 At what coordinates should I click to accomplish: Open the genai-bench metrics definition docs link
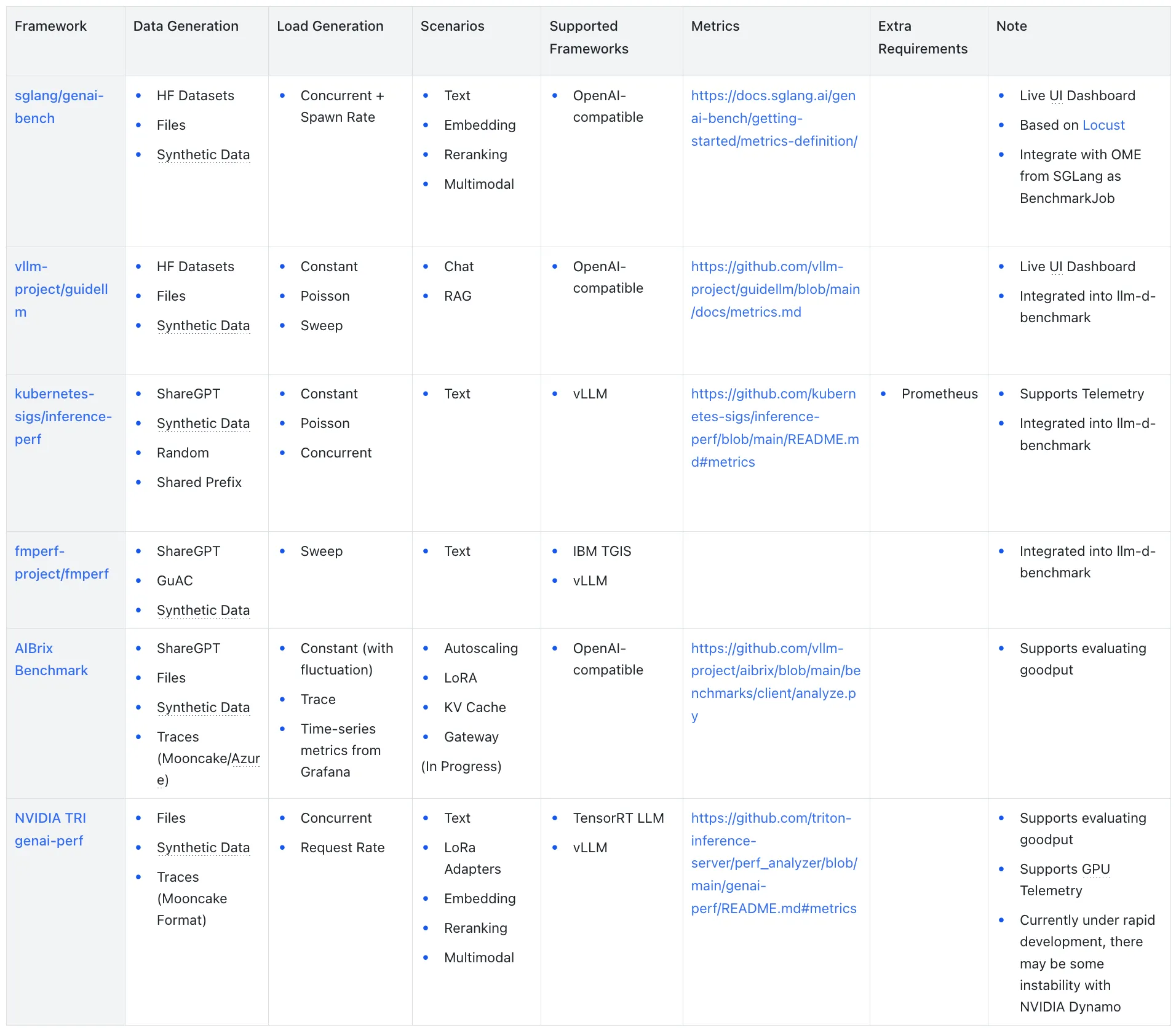tap(774, 118)
